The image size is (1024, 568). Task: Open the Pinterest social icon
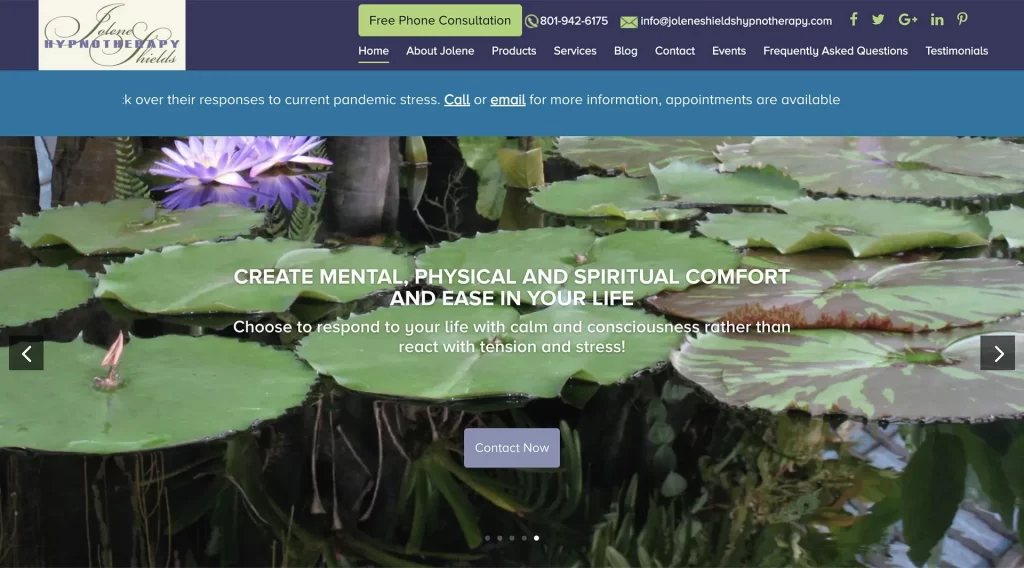tap(962, 20)
